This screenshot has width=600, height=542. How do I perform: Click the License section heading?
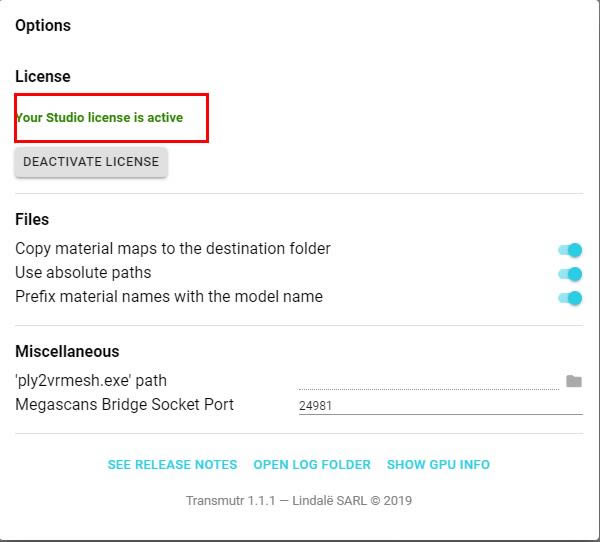tap(43, 77)
